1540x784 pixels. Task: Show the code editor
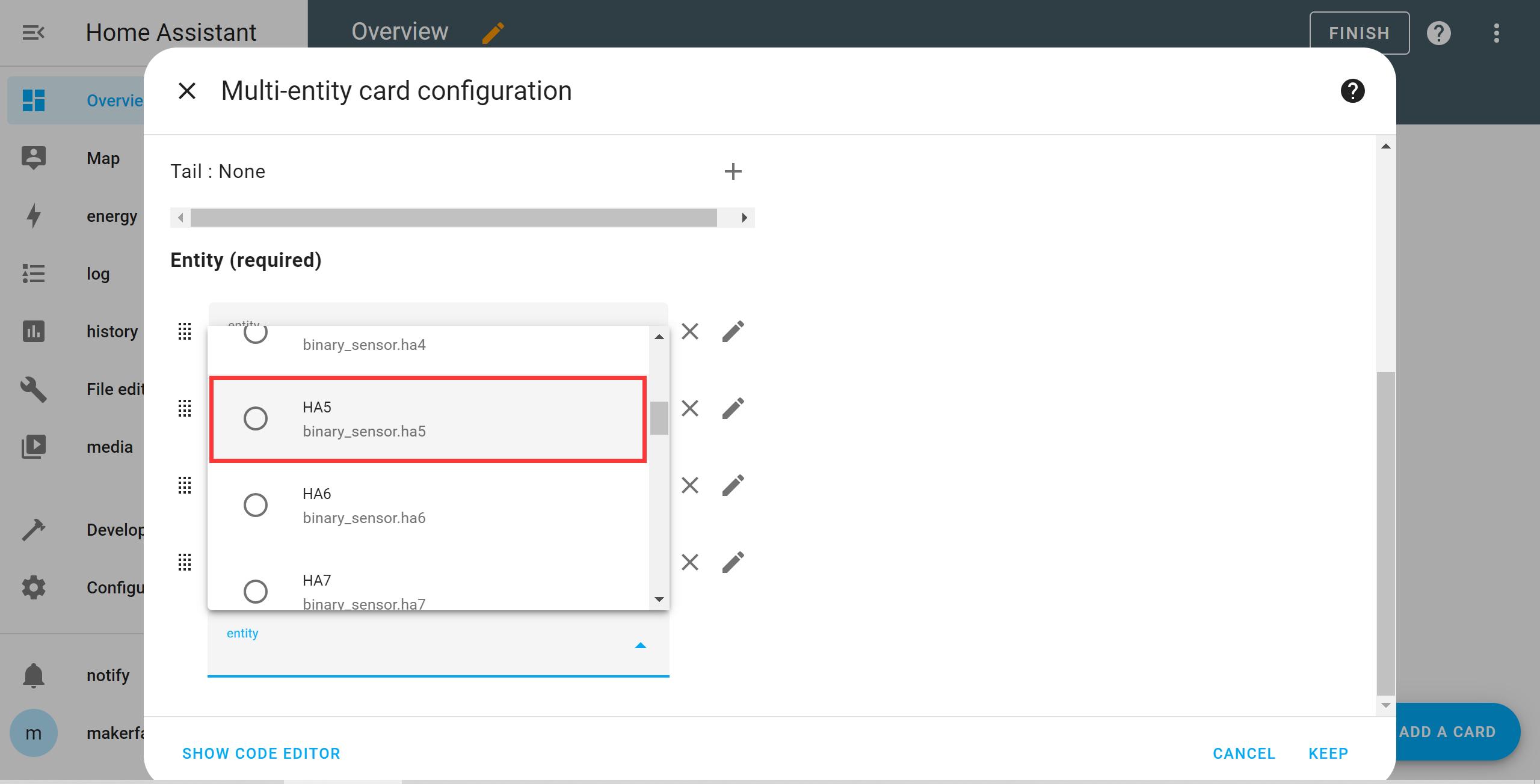261,753
